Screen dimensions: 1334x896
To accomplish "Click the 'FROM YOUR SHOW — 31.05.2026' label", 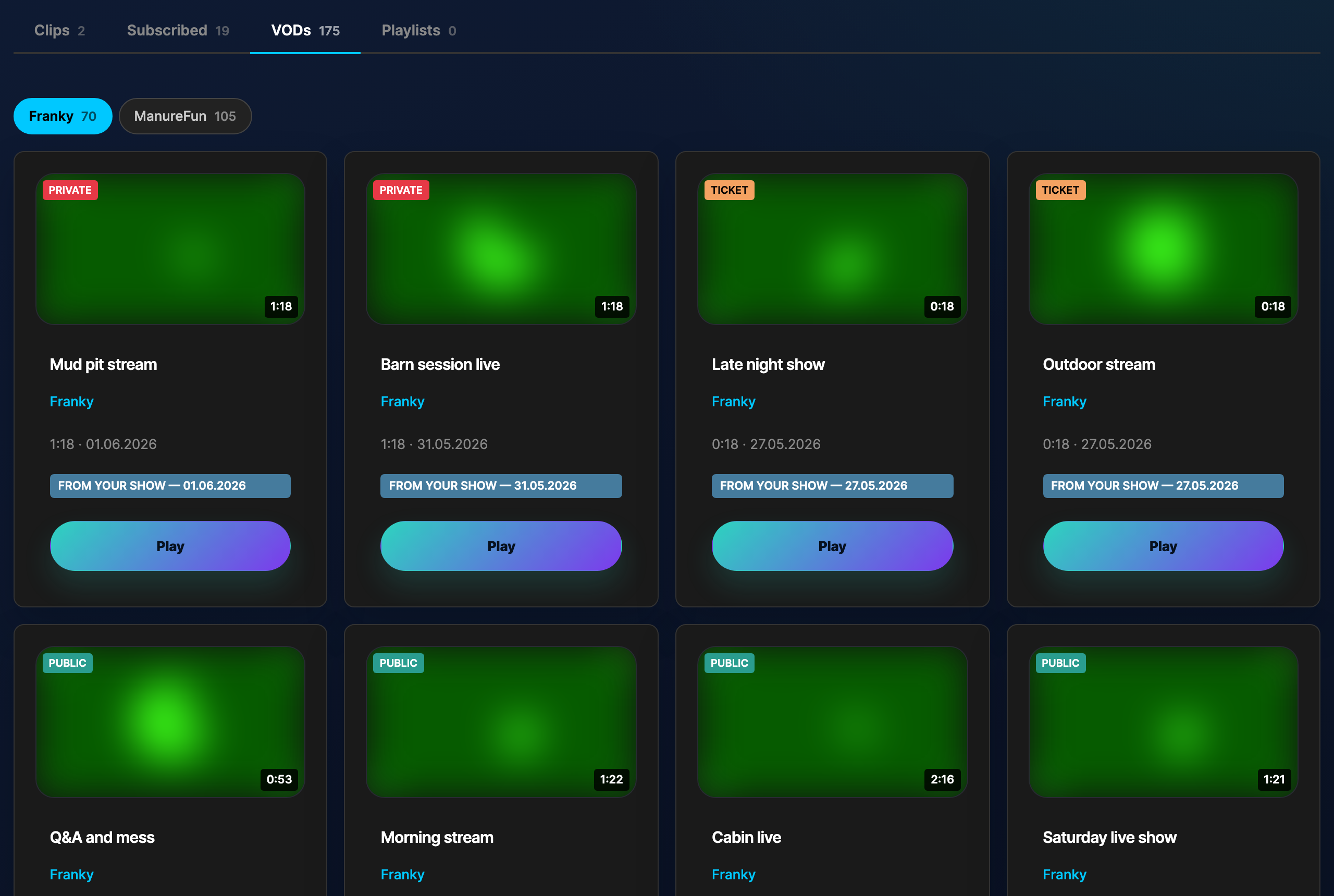I will click(501, 486).
